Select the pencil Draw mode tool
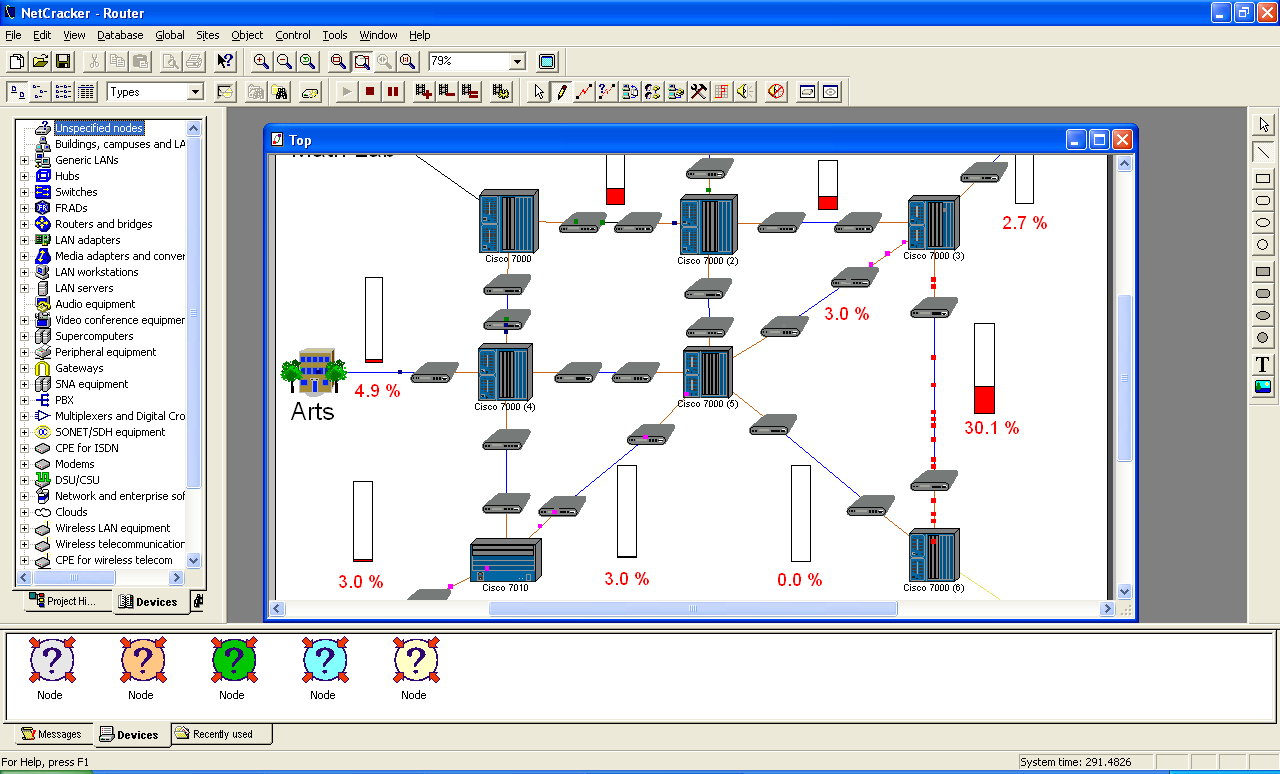Viewport: 1280px width, 774px height. pyautogui.click(x=562, y=92)
